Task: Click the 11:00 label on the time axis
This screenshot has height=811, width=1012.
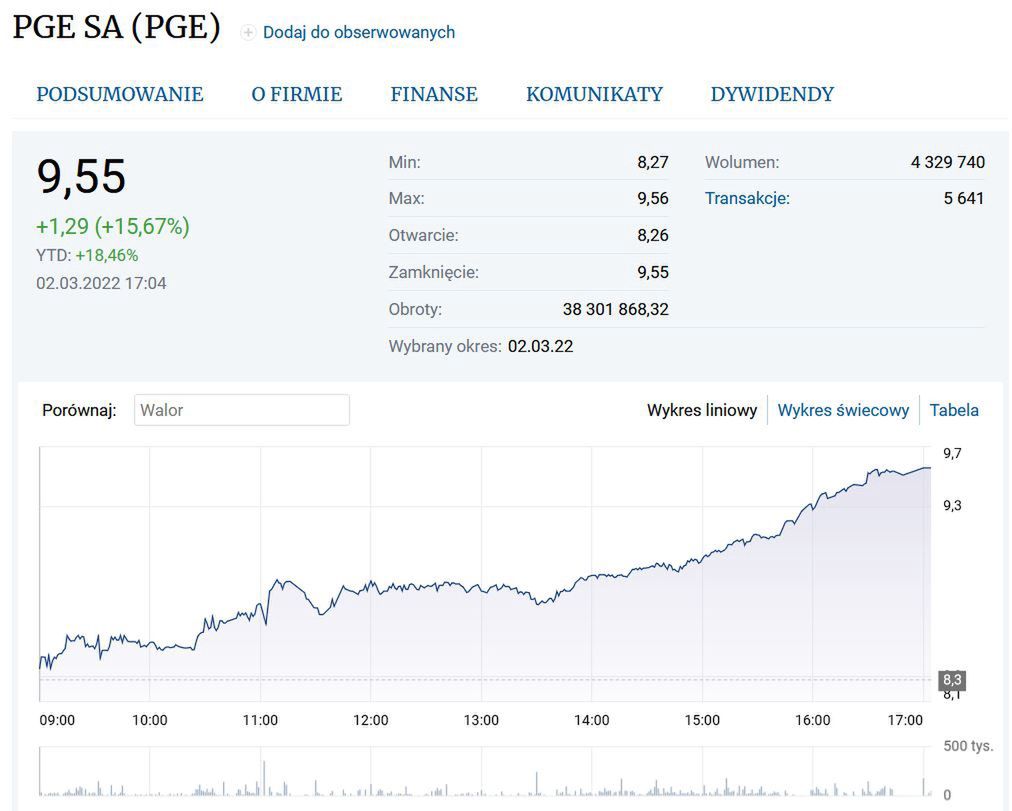Action: pos(260,720)
